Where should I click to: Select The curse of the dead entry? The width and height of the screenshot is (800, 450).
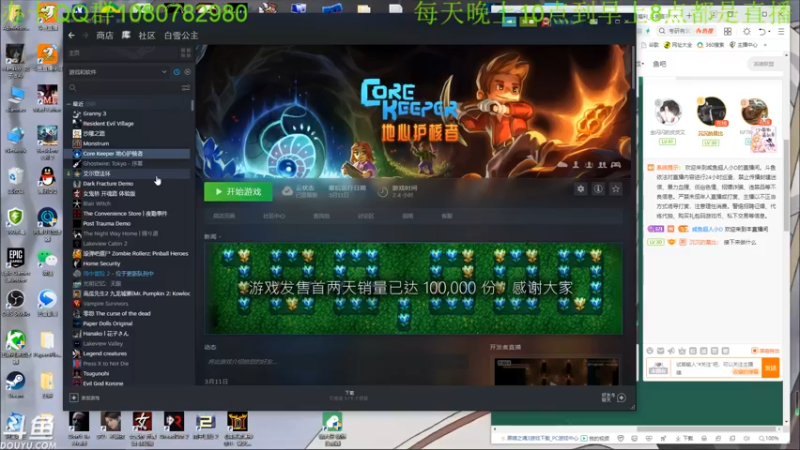[116, 313]
